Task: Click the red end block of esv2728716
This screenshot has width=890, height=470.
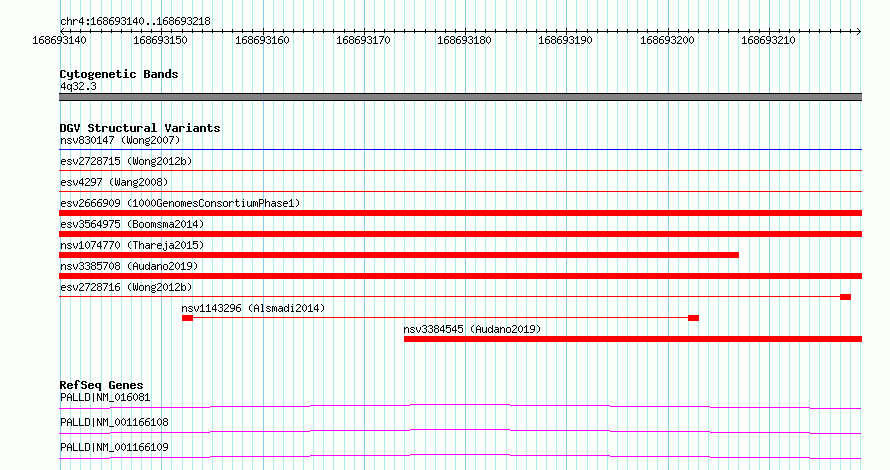Action: (x=846, y=297)
